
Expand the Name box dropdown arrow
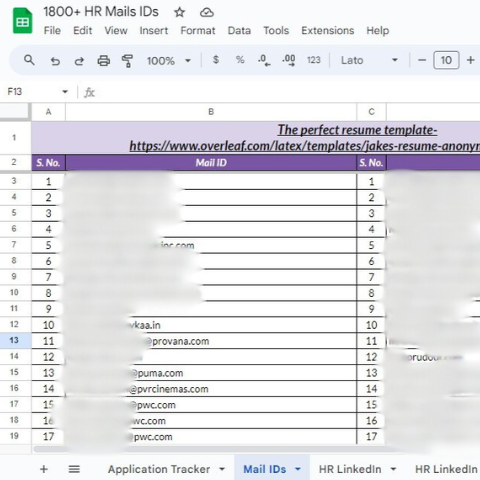(65, 92)
